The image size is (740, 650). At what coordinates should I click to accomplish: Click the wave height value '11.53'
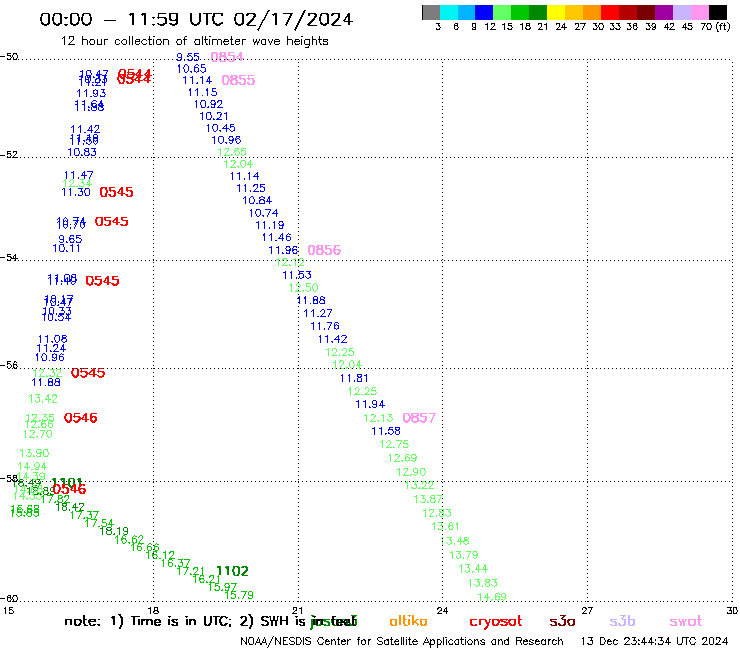(x=297, y=275)
